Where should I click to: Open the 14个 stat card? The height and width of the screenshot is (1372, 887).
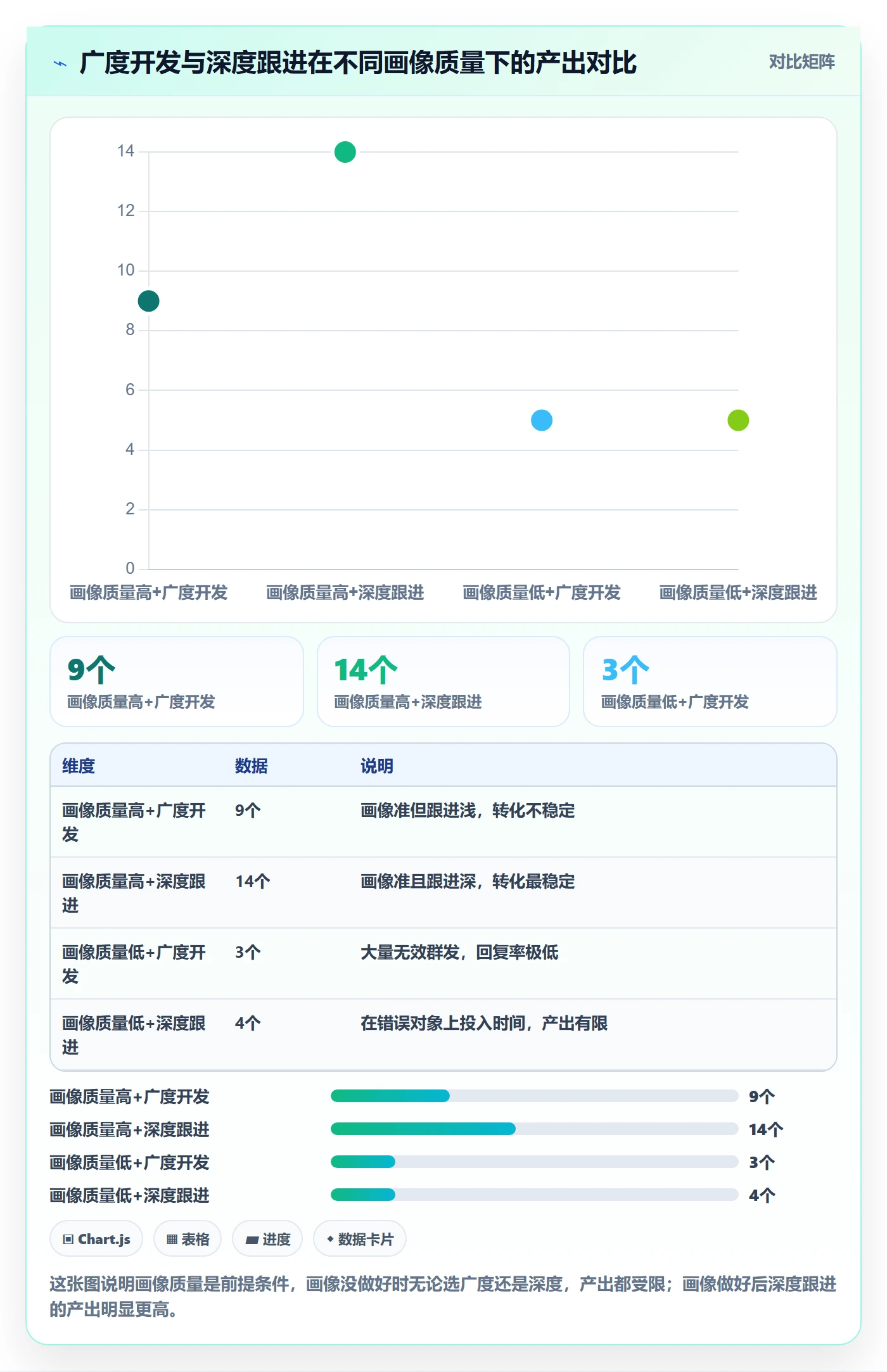pyautogui.click(x=443, y=682)
